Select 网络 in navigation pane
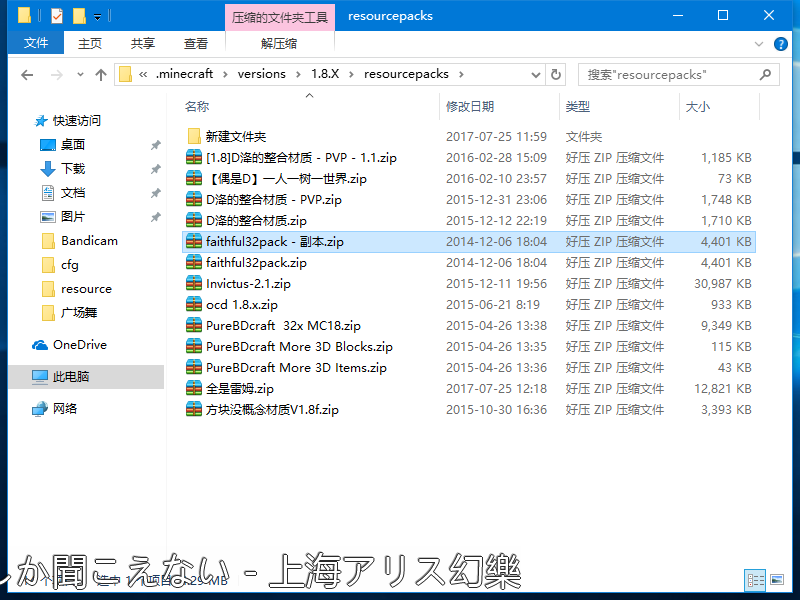The image size is (800, 600). tap(65, 409)
